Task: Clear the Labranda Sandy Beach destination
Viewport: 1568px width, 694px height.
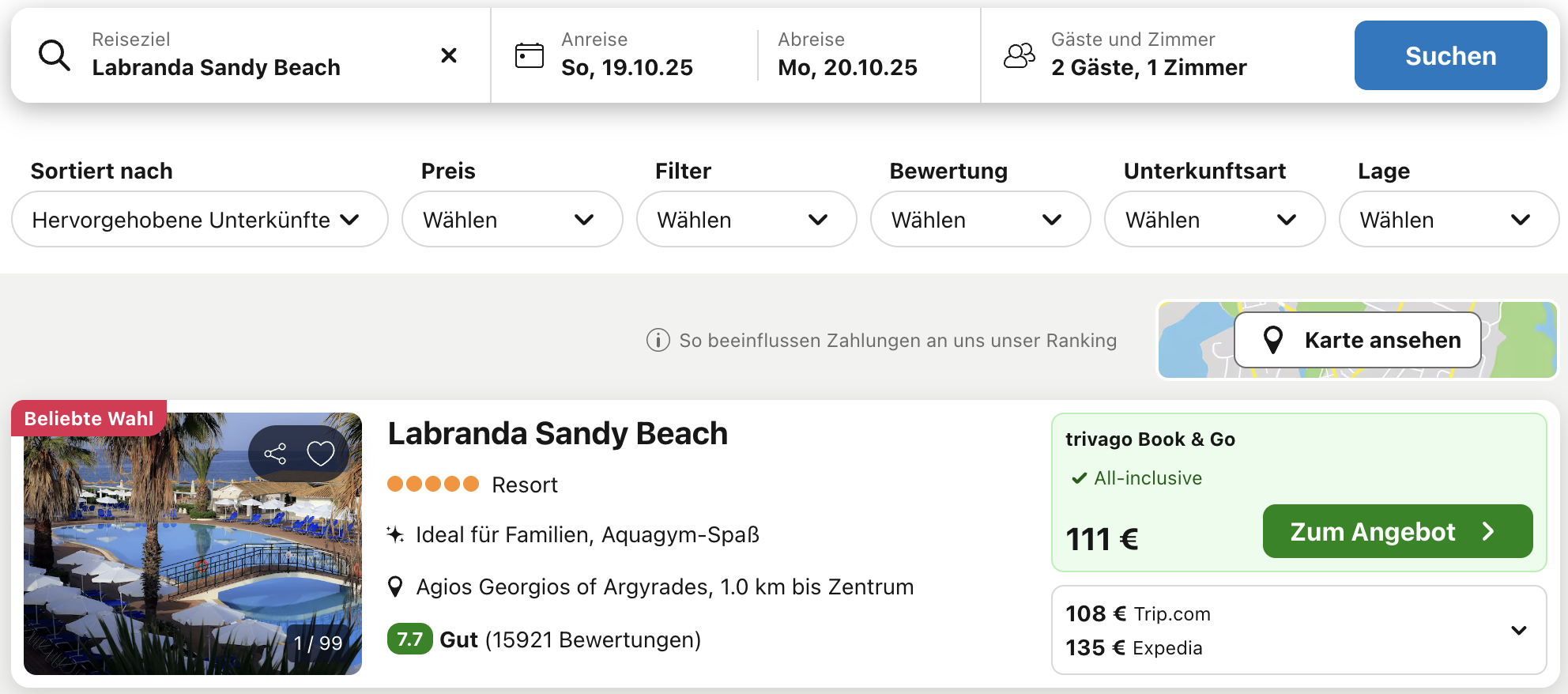Action: tap(449, 55)
